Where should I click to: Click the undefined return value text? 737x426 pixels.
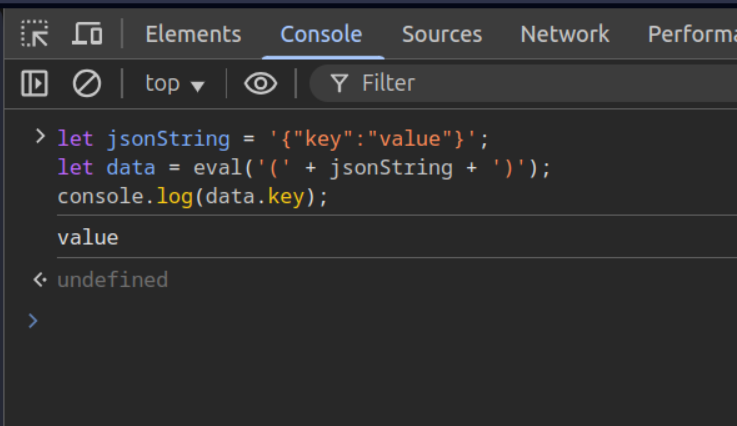[112, 280]
